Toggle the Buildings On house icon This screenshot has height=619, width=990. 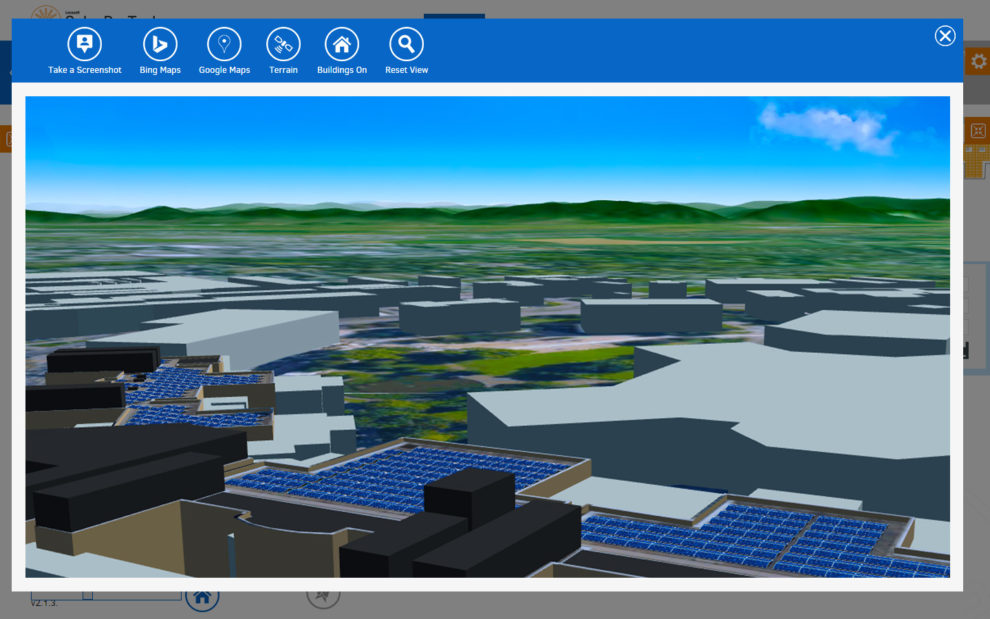coord(342,44)
